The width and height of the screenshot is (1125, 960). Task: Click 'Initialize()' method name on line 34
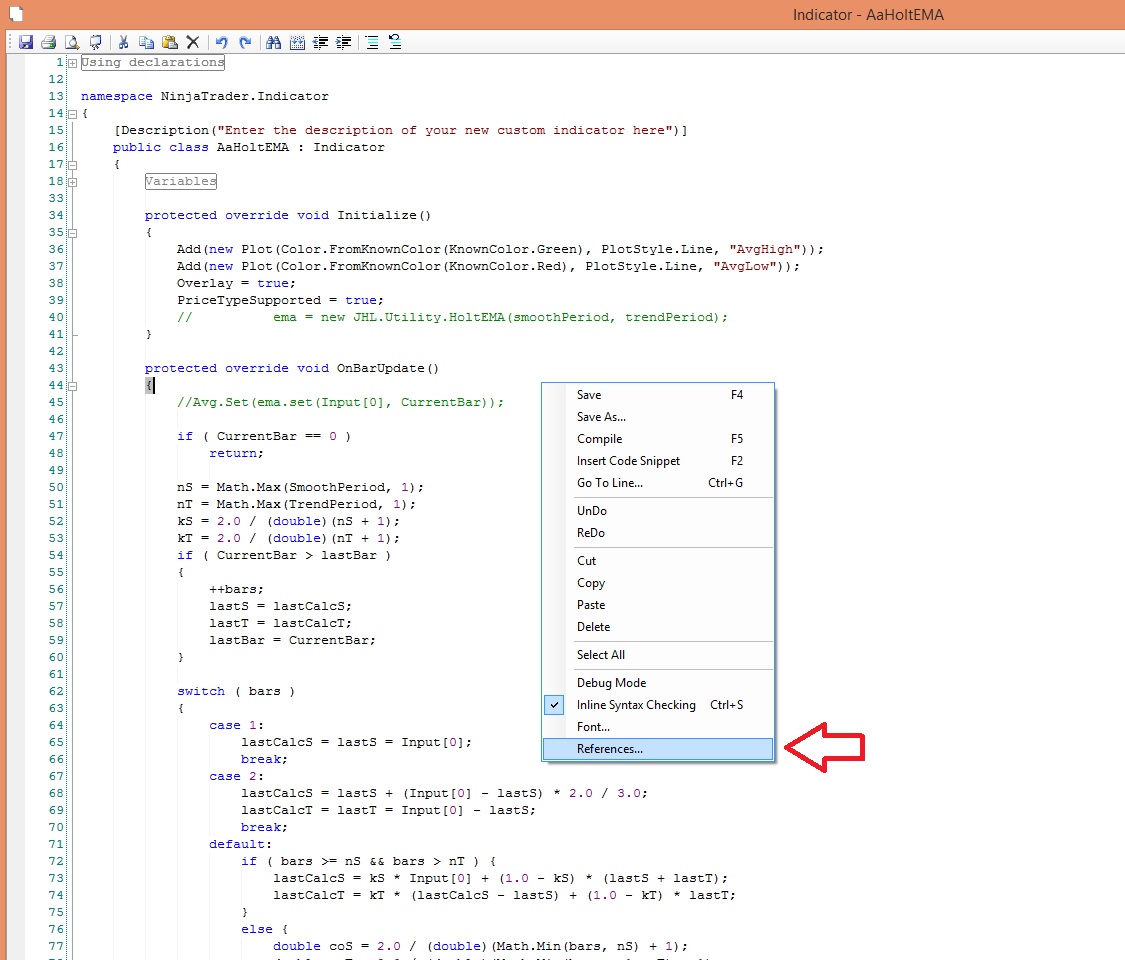pos(384,215)
